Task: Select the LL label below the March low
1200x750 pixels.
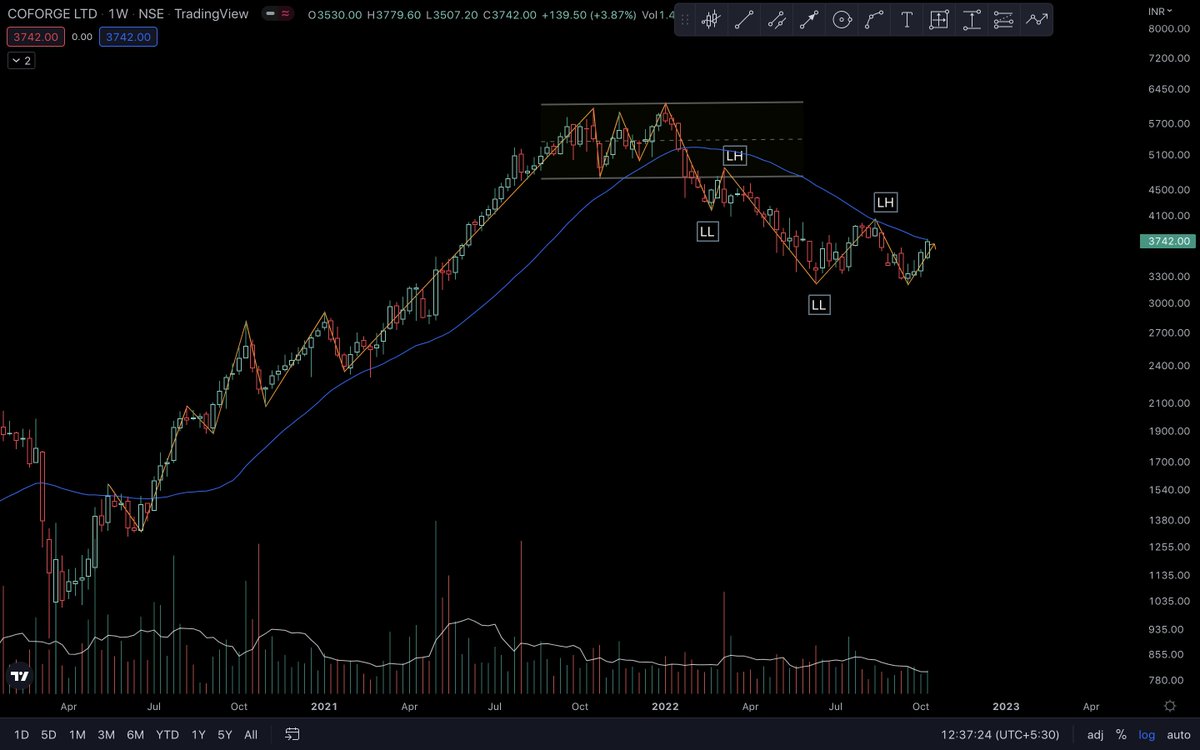Action: tap(708, 231)
